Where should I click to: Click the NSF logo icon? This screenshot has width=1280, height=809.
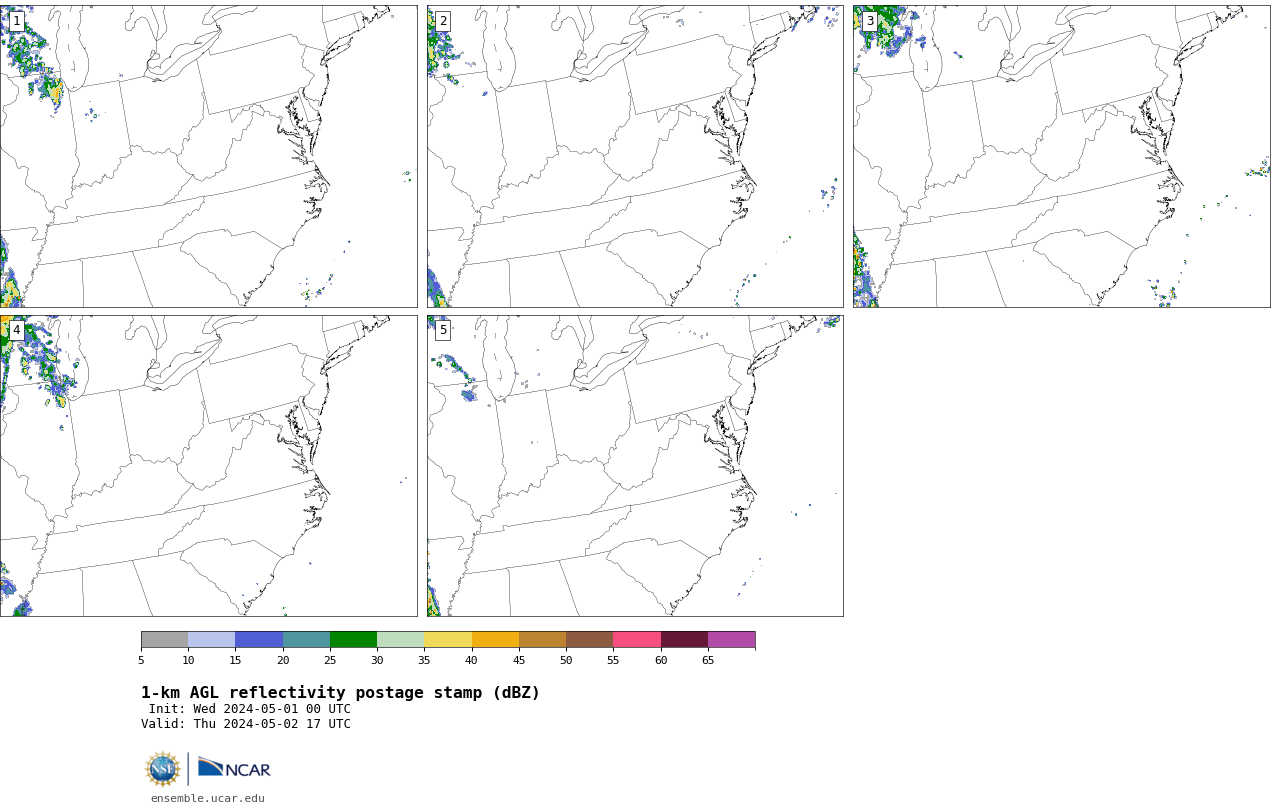pos(163,769)
